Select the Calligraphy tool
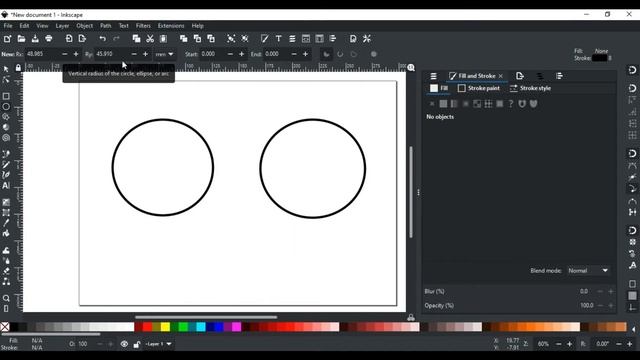 [x=6, y=175]
